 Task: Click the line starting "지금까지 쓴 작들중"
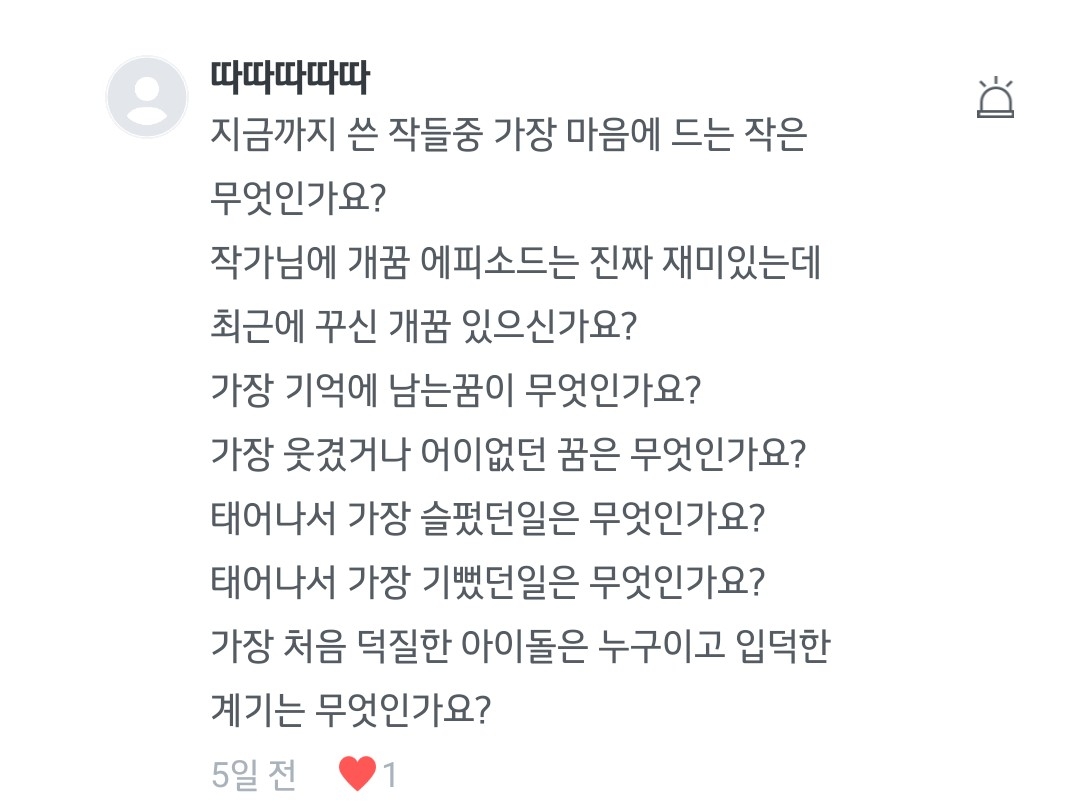click(508, 137)
